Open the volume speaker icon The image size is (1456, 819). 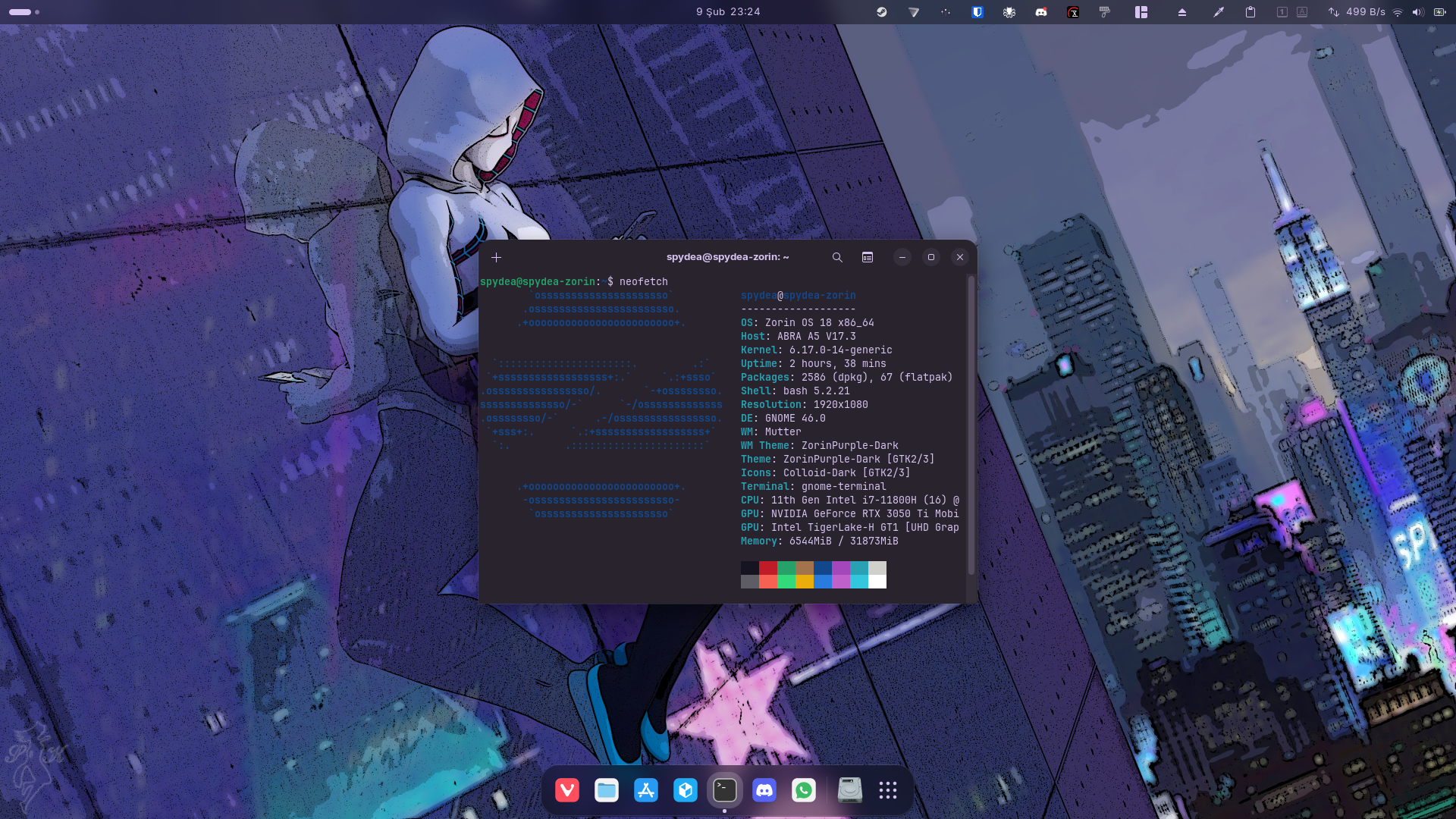[x=1418, y=12]
